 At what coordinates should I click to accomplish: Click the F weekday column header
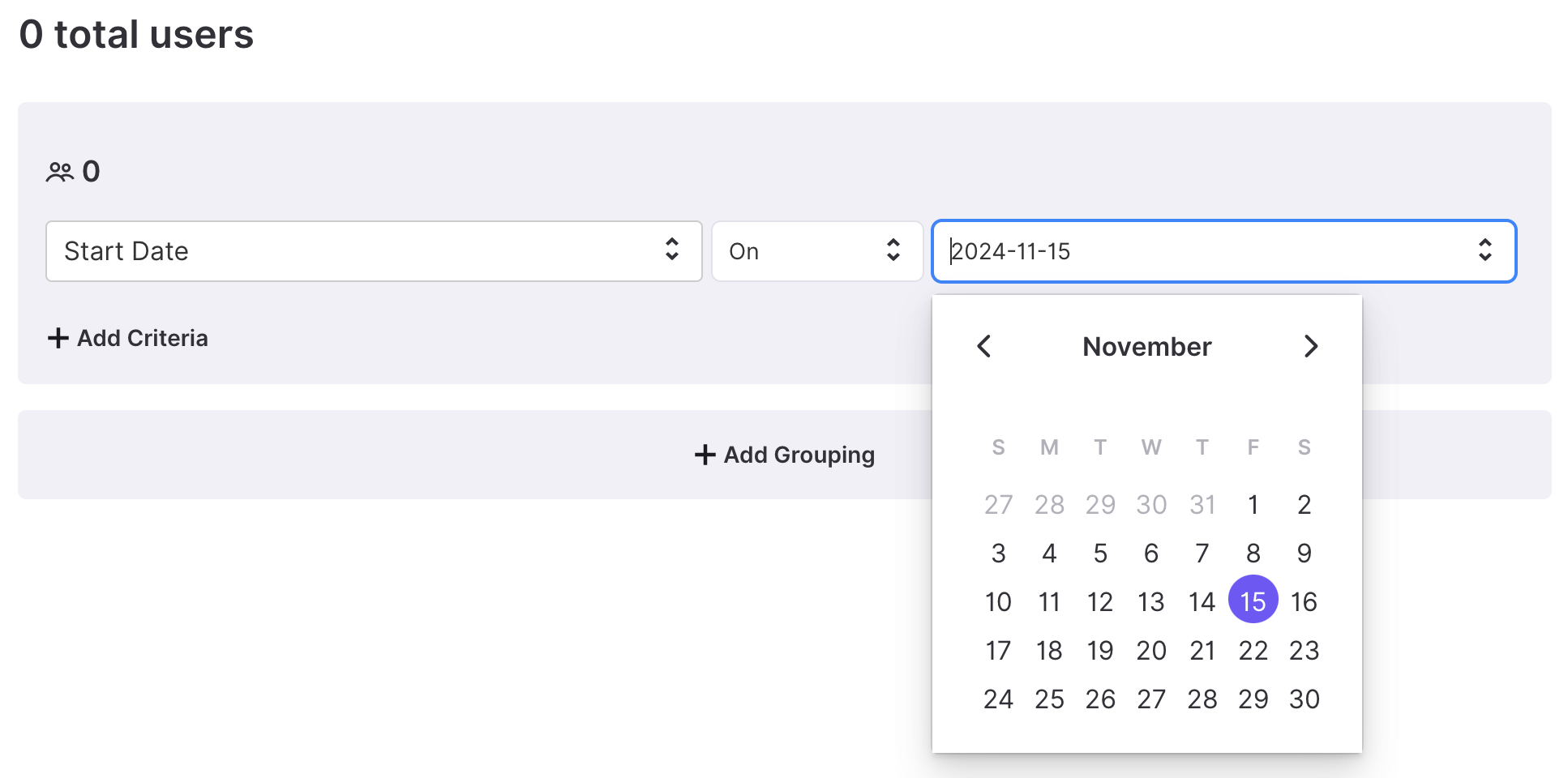[1253, 447]
